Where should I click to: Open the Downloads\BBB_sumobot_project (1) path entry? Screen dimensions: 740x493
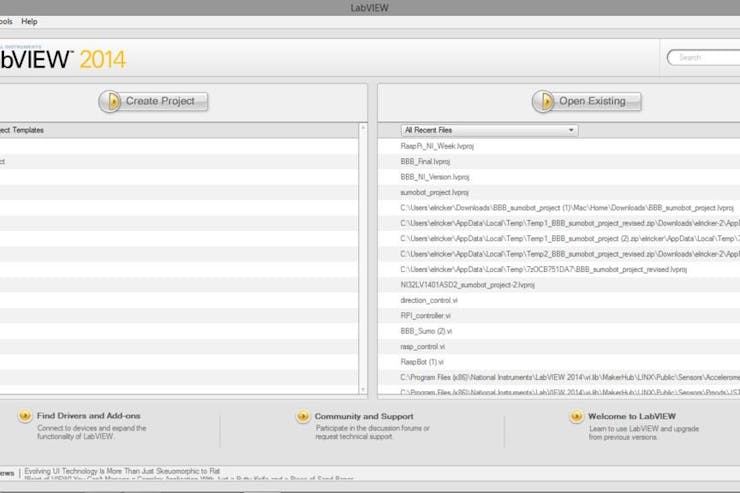pos(567,208)
